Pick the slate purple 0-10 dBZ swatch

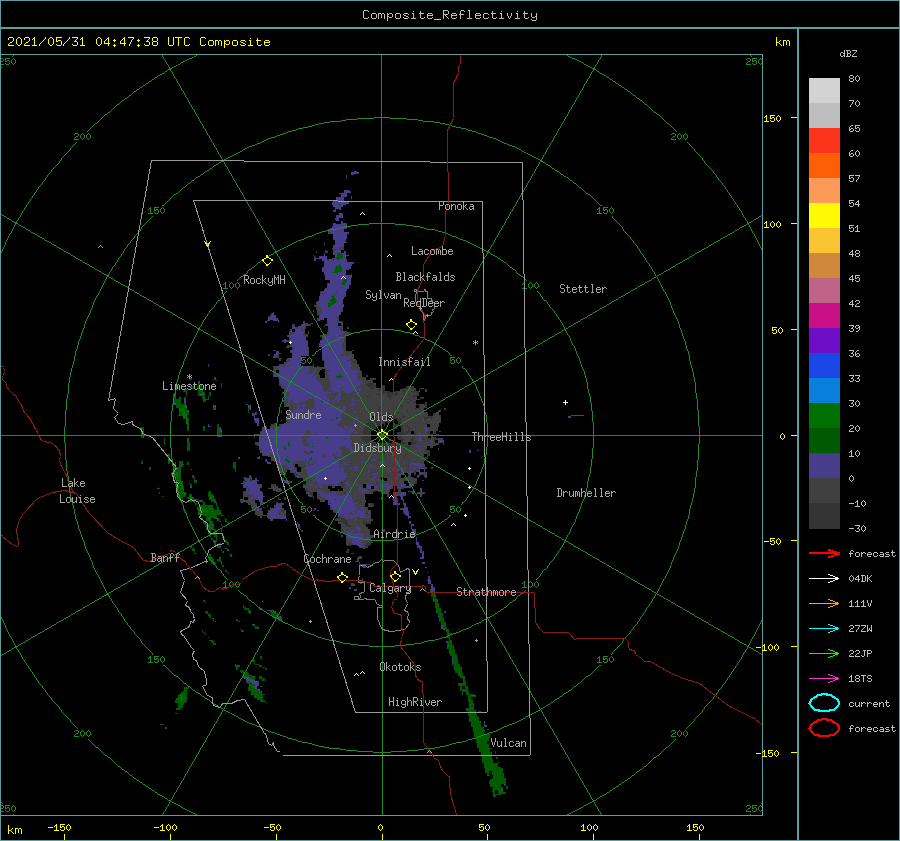coord(824,466)
